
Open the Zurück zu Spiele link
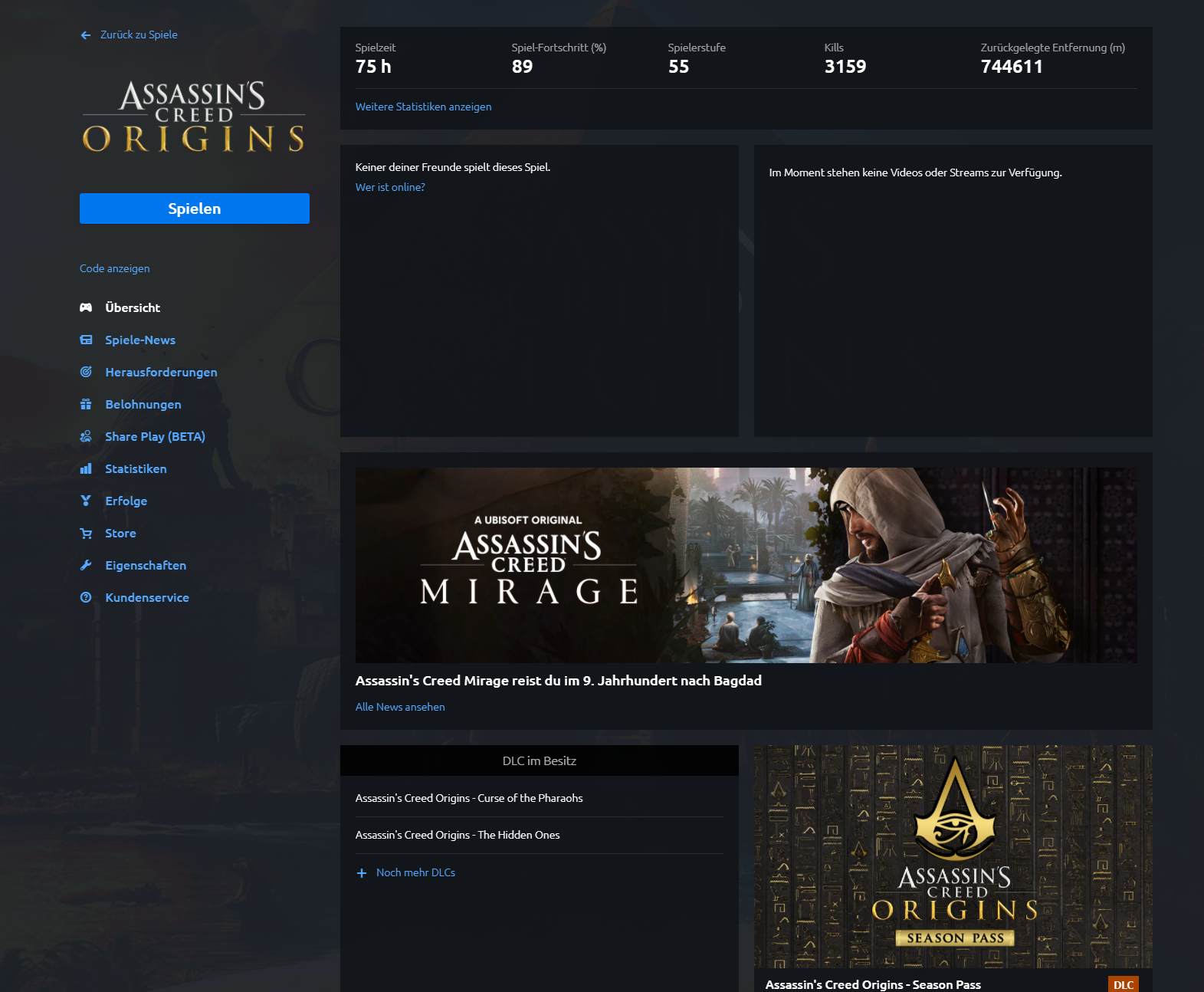139,34
